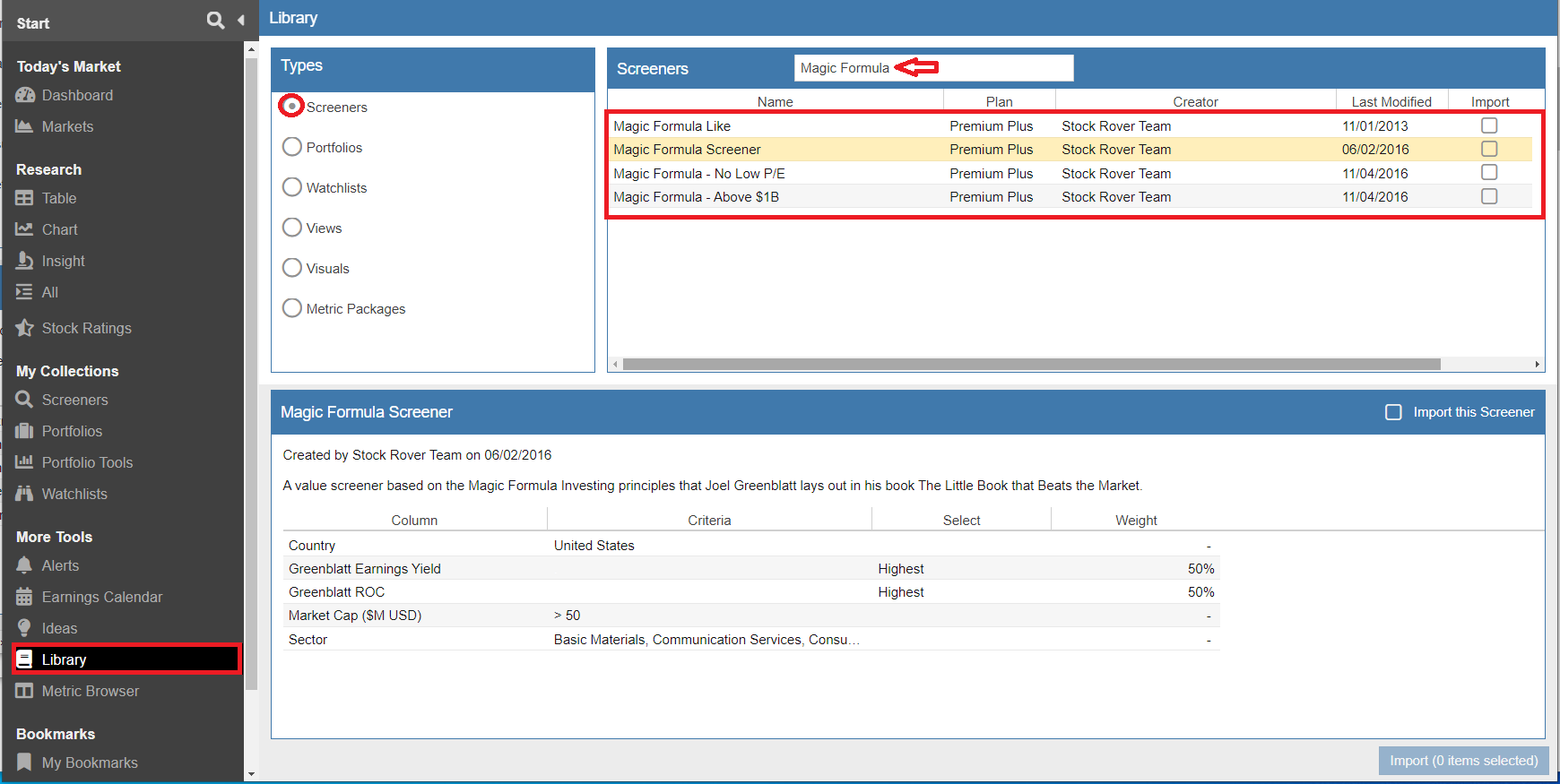Sort screeners by Creator column header
The image size is (1560, 784).
1195,101
